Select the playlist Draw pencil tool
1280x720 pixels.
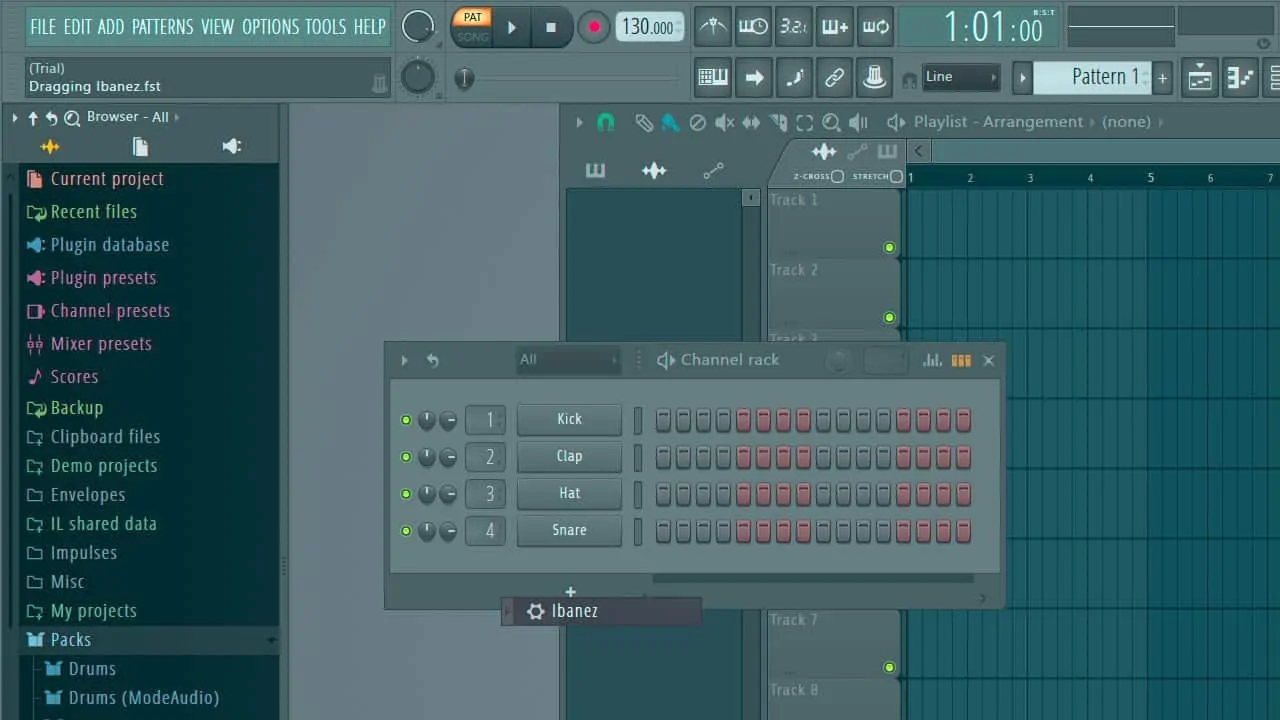pos(644,122)
